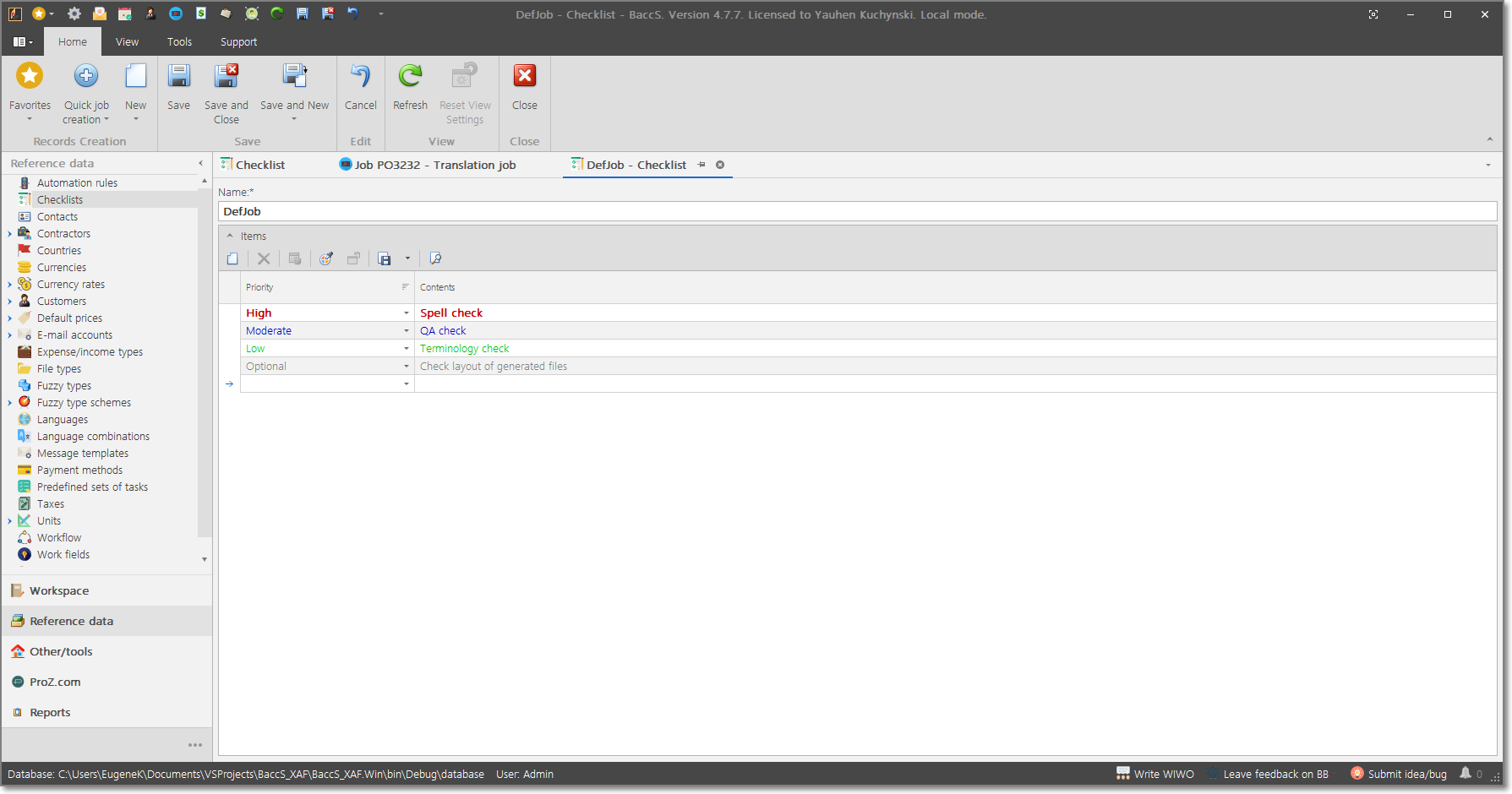The width and height of the screenshot is (1512, 794).
Task: Close the DefJob - Checklist tab
Action: (x=720, y=165)
